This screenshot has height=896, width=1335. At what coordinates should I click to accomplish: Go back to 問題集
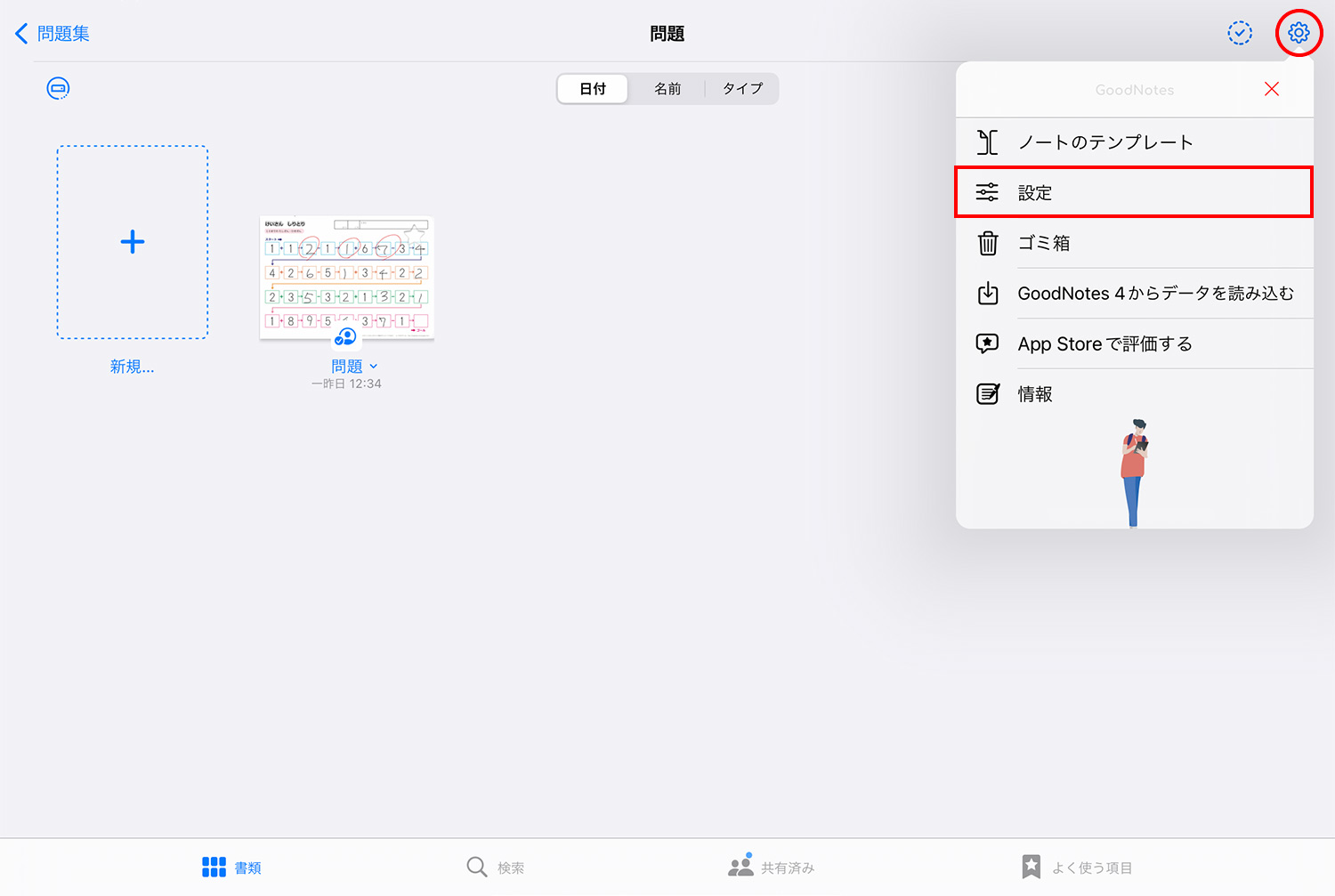click(53, 34)
